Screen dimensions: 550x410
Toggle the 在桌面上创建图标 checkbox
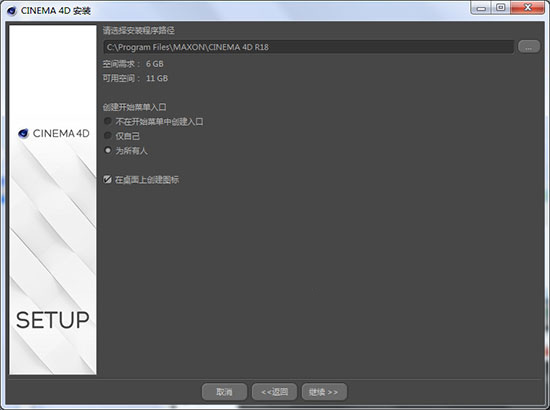point(107,180)
